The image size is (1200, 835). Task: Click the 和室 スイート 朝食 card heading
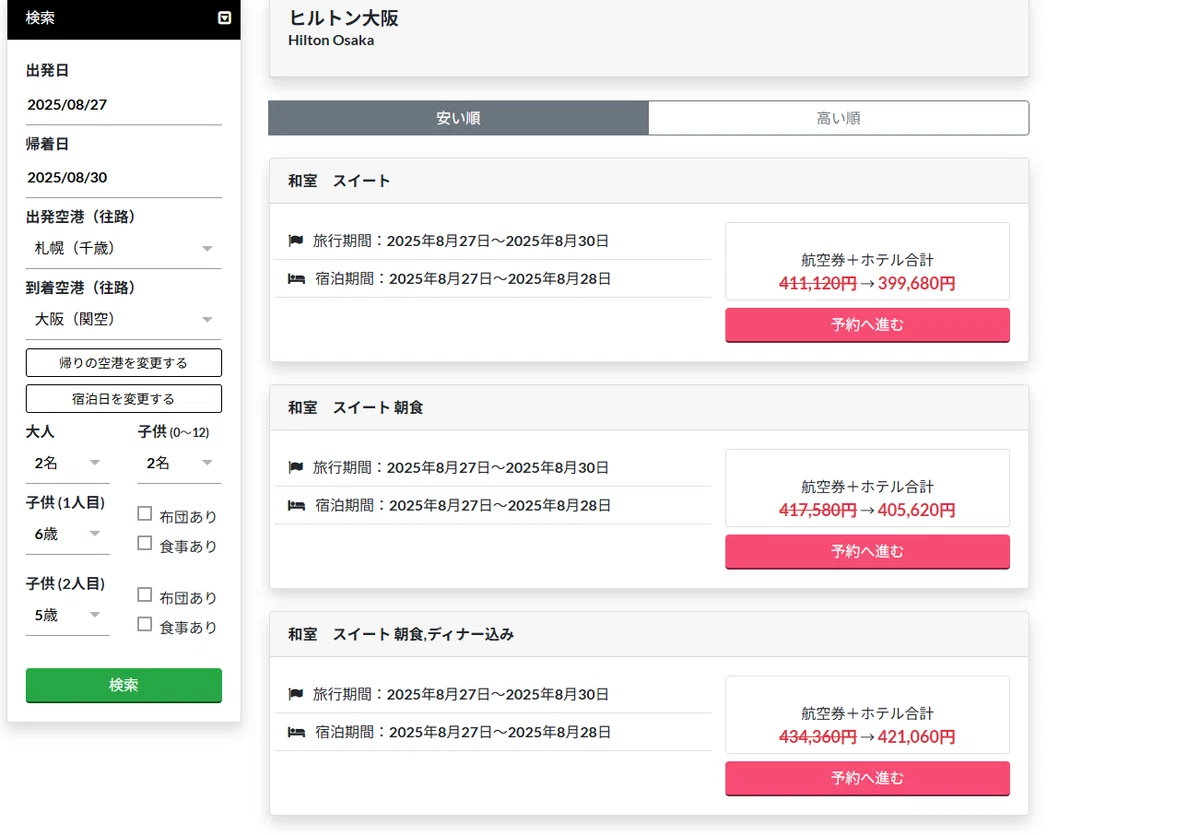pyautogui.click(x=356, y=408)
